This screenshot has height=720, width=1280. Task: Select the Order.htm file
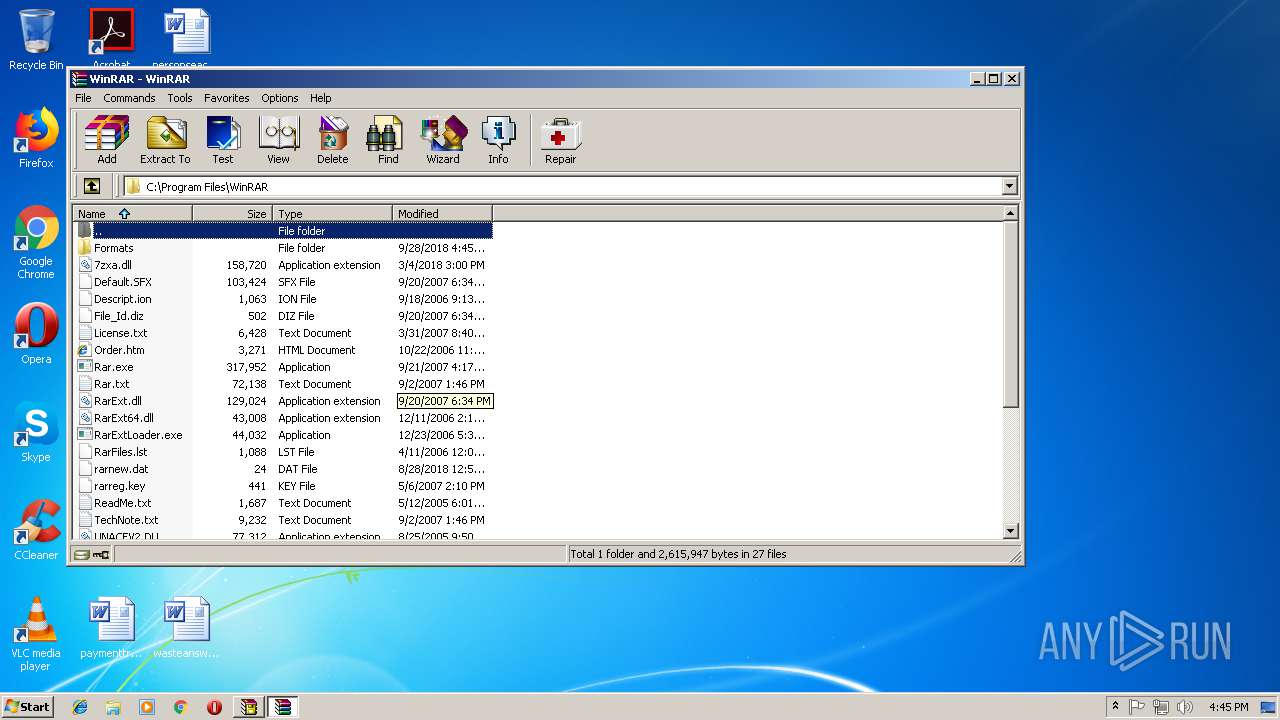pyautogui.click(x=285, y=350)
